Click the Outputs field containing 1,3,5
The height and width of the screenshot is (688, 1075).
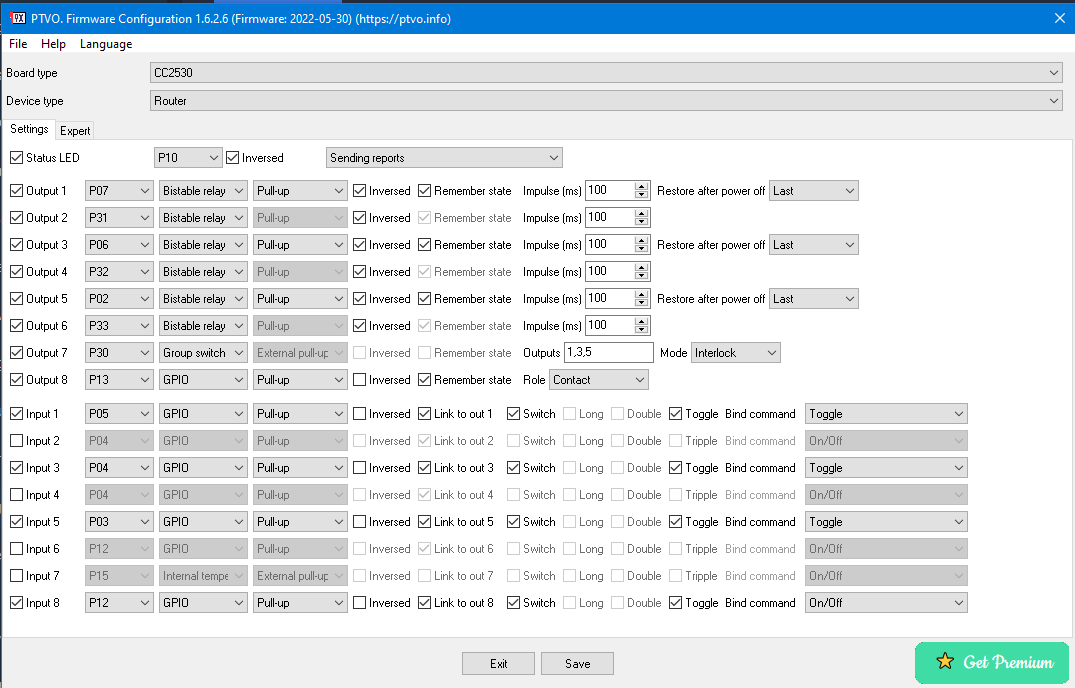609,353
